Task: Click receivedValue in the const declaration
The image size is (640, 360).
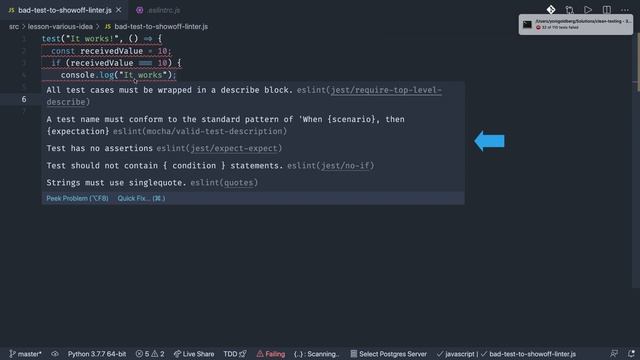Action: 111,51
